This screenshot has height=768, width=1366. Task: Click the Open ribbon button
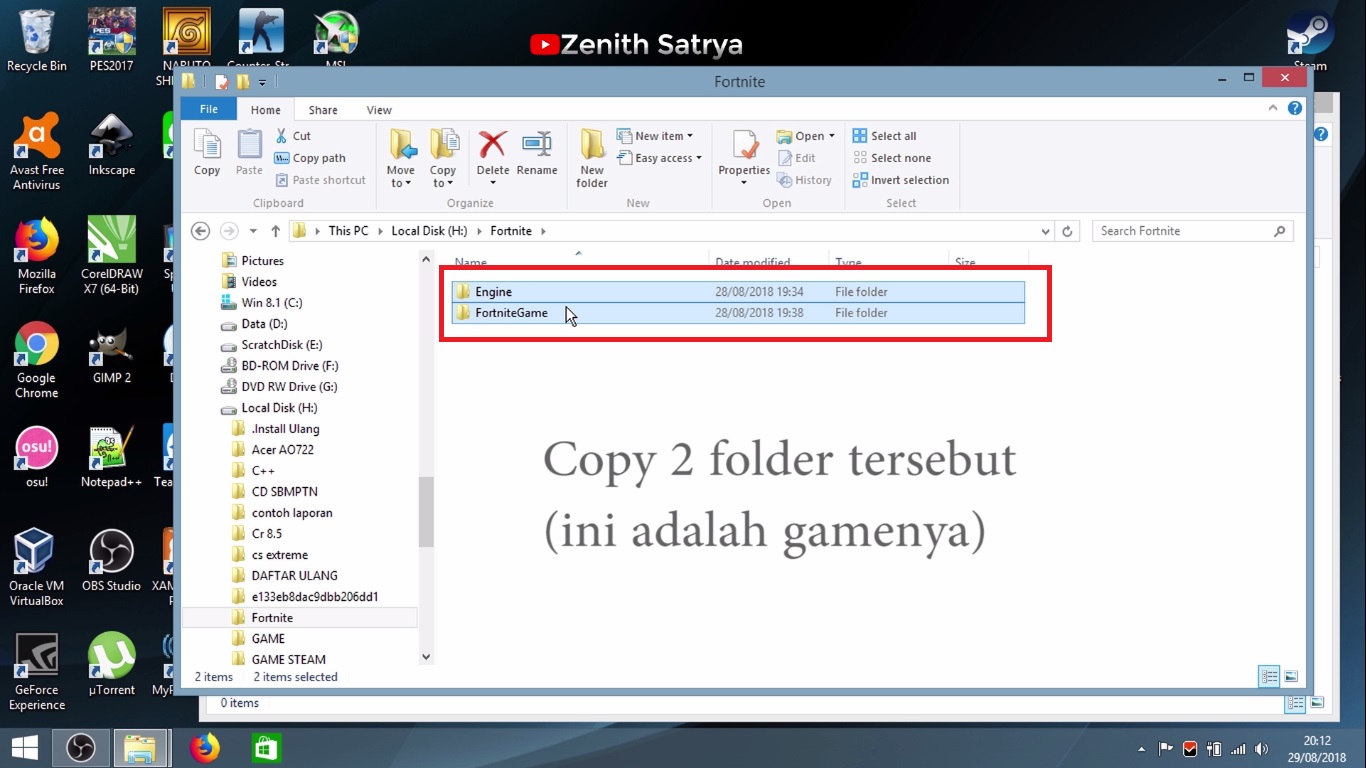coord(806,136)
